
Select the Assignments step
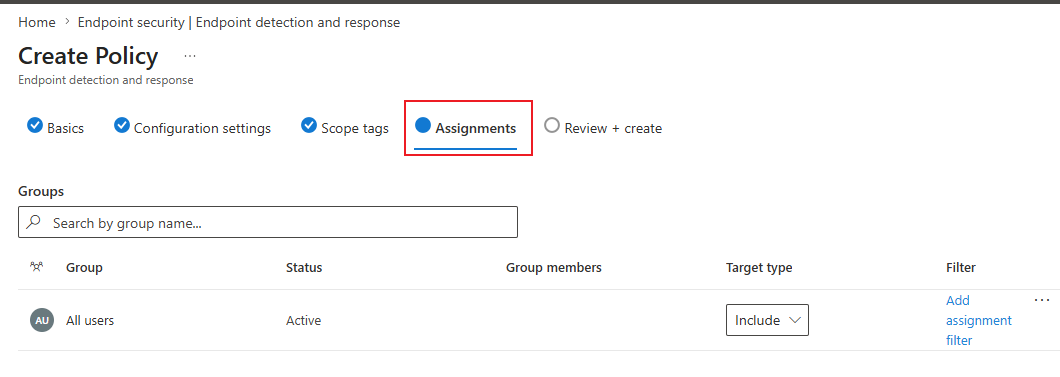466,128
